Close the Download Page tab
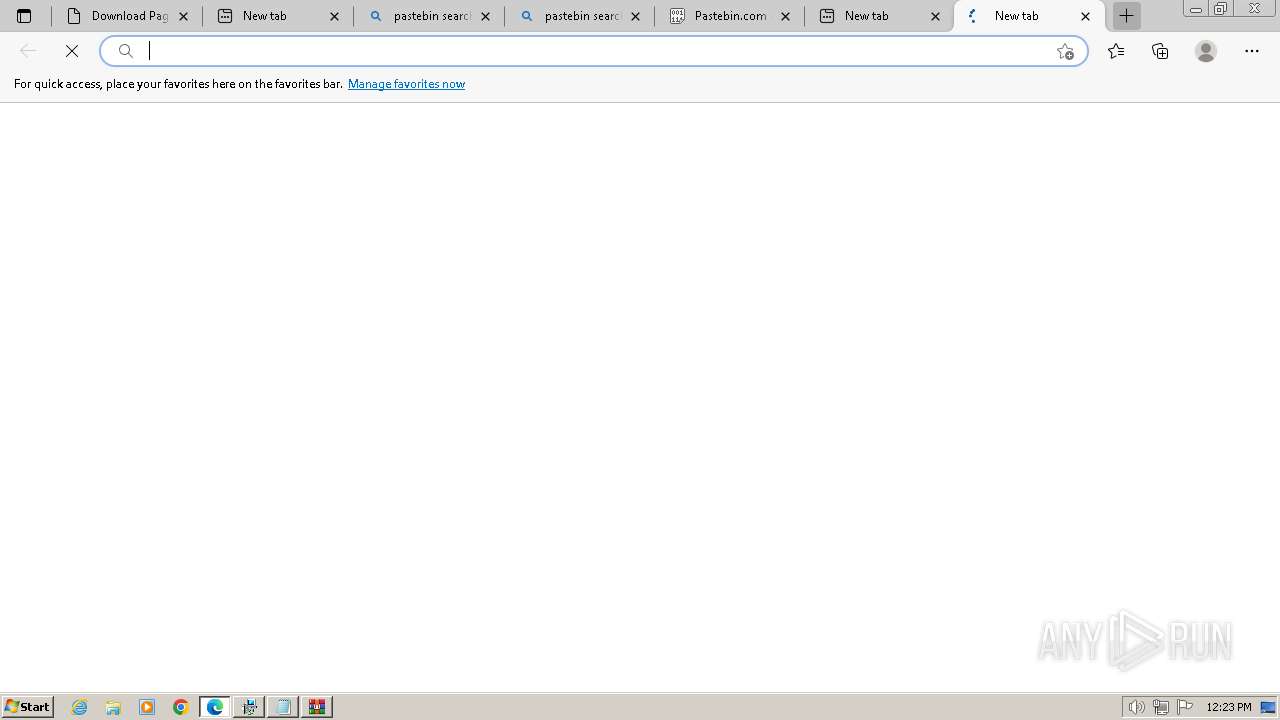This screenshot has height=720, width=1280. [183, 16]
